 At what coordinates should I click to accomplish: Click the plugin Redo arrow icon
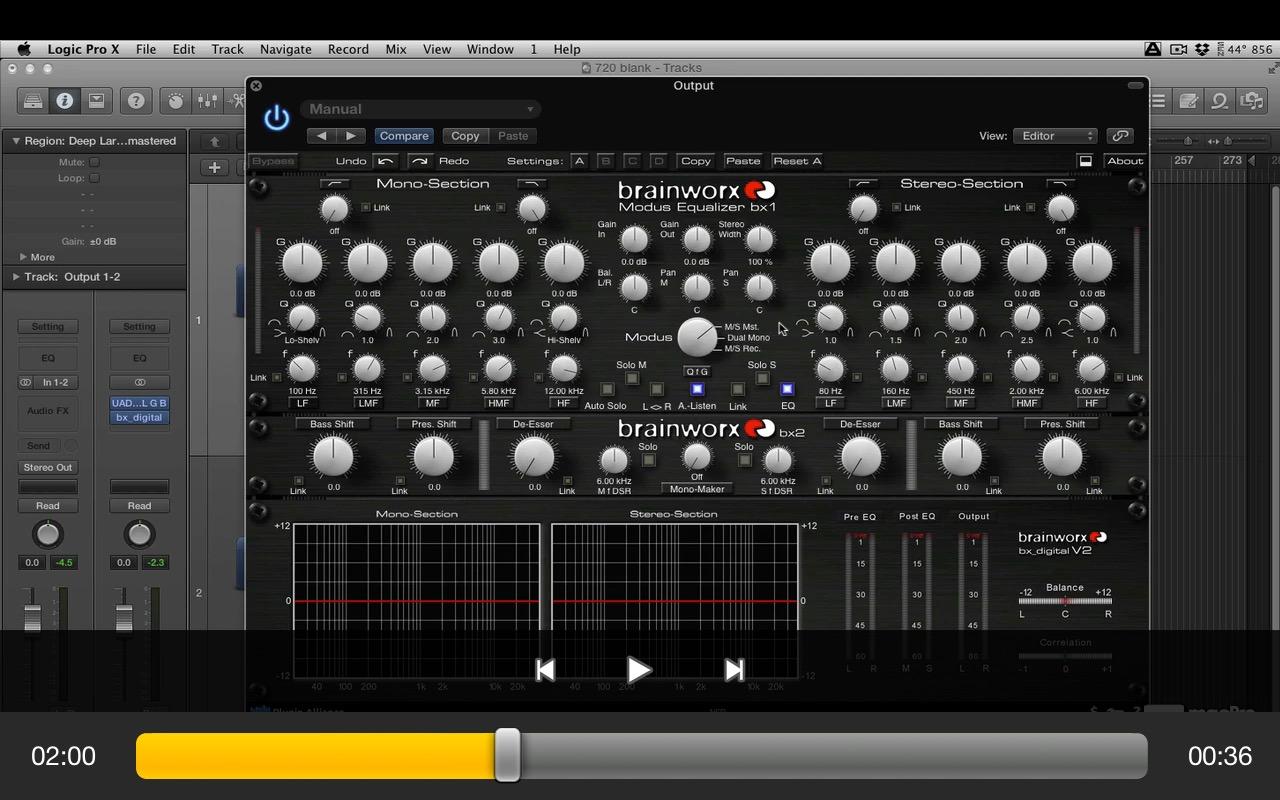420,161
